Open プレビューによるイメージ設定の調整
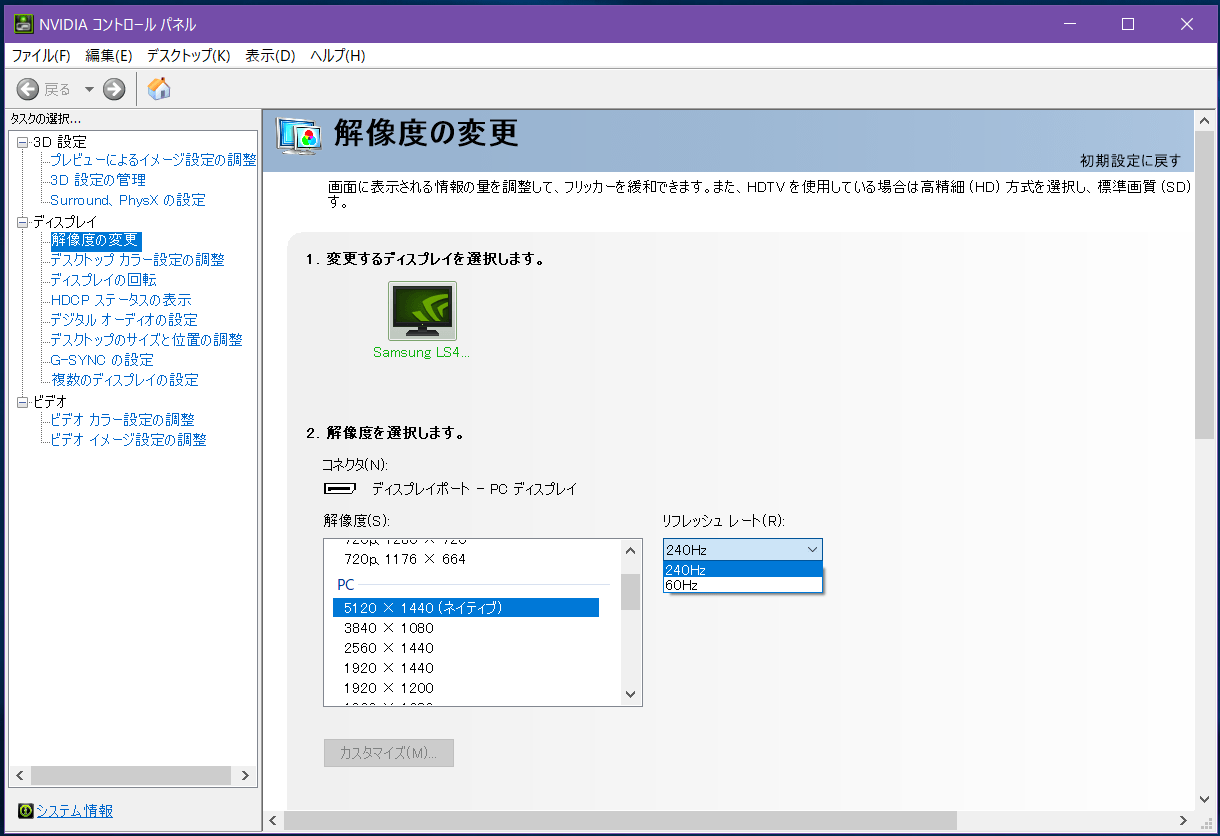The image size is (1220, 836). point(153,160)
